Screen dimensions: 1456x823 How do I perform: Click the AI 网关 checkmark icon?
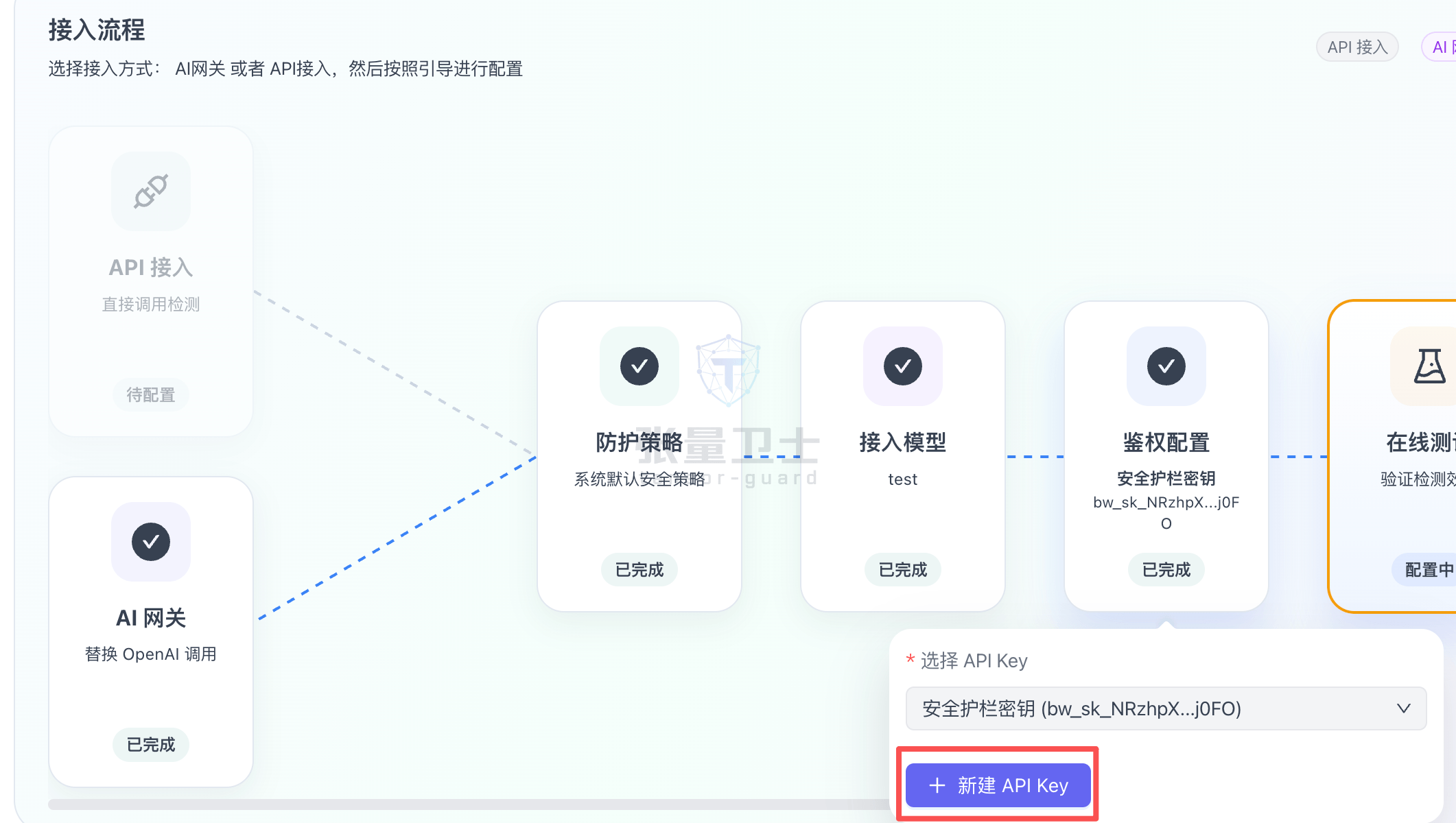pos(151,542)
